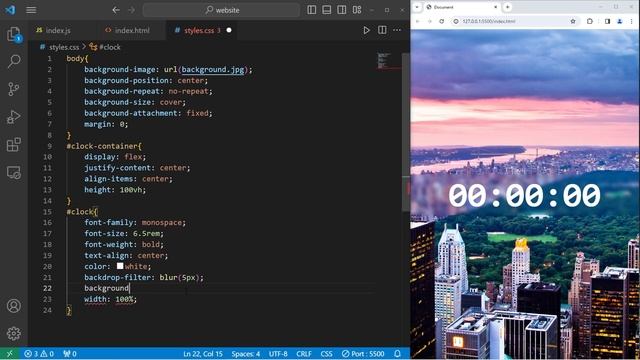Open the Source Control view
The image size is (640, 360).
pos(14,89)
